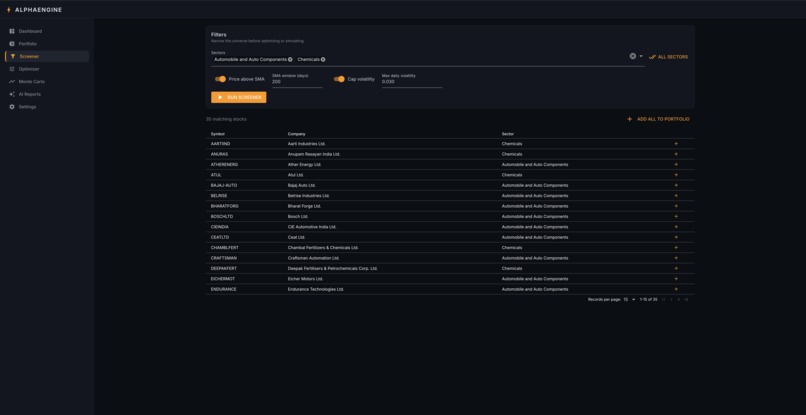Click the ALL SECTORS button

coord(668,57)
